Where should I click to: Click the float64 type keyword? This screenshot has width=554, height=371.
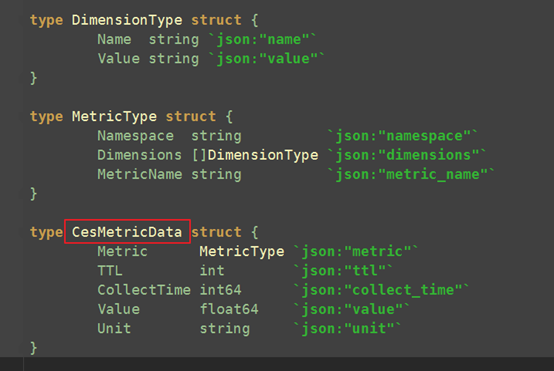(229, 309)
